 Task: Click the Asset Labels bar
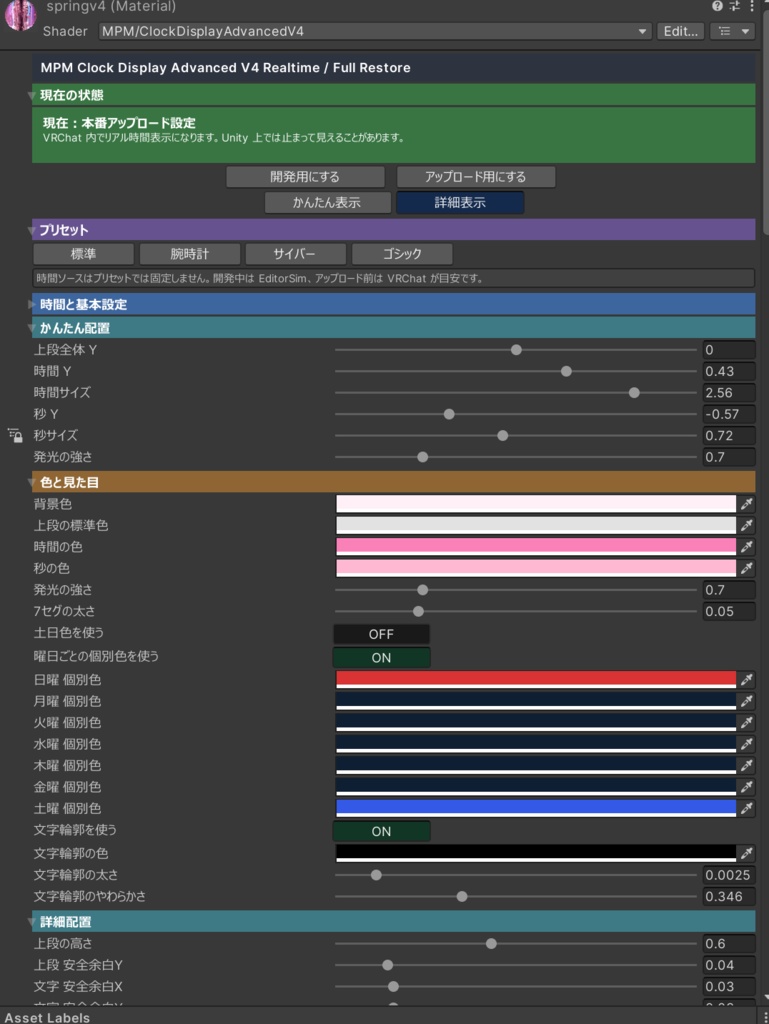(x=384, y=1017)
